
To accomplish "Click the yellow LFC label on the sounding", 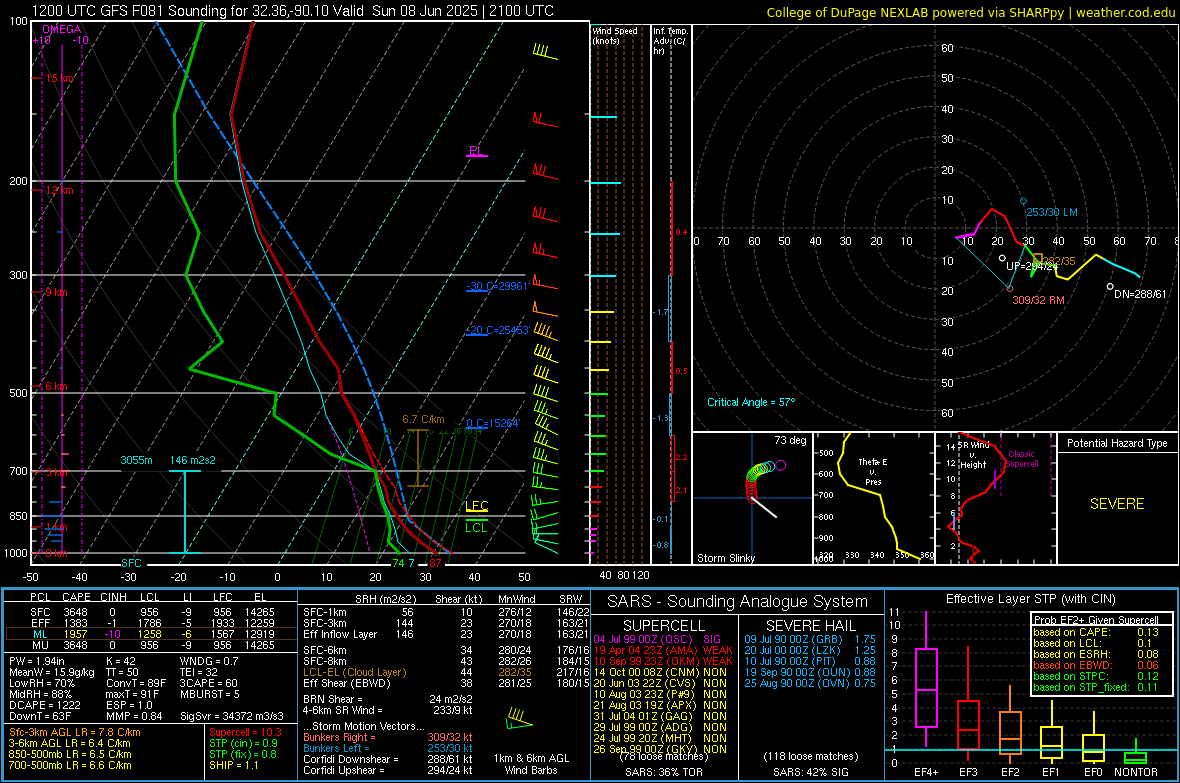I will (476, 506).
